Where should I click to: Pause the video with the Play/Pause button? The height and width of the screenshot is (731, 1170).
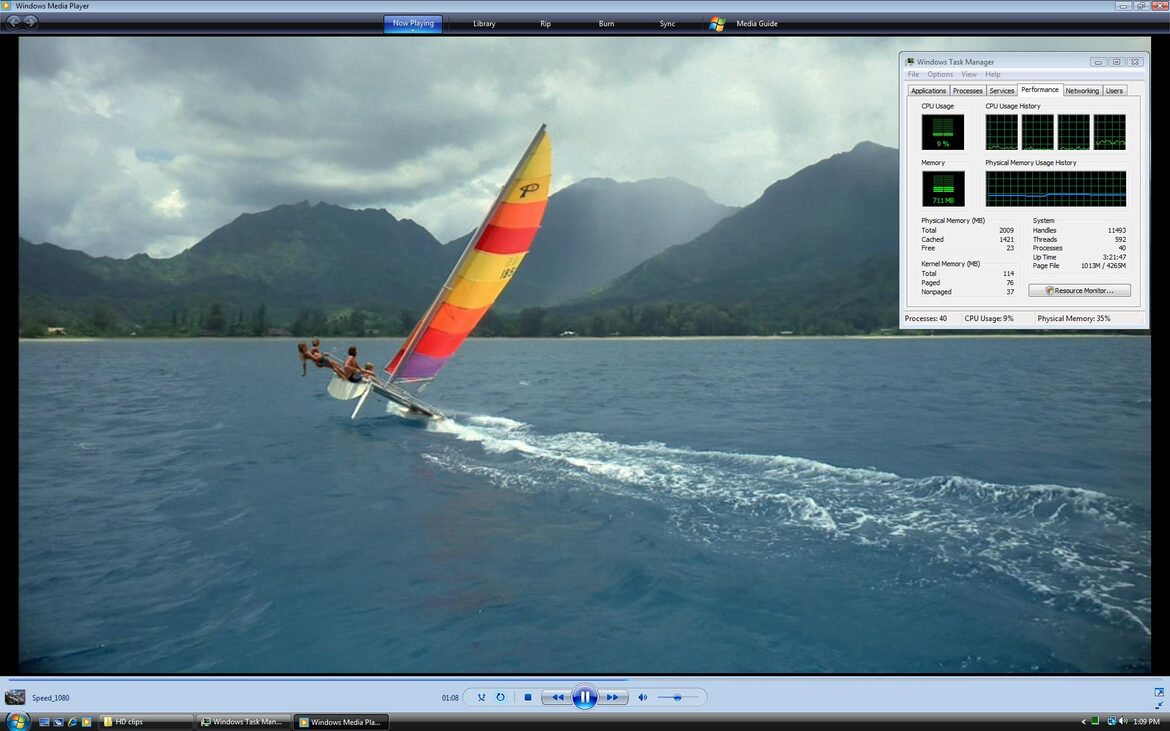pyautogui.click(x=584, y=697)
